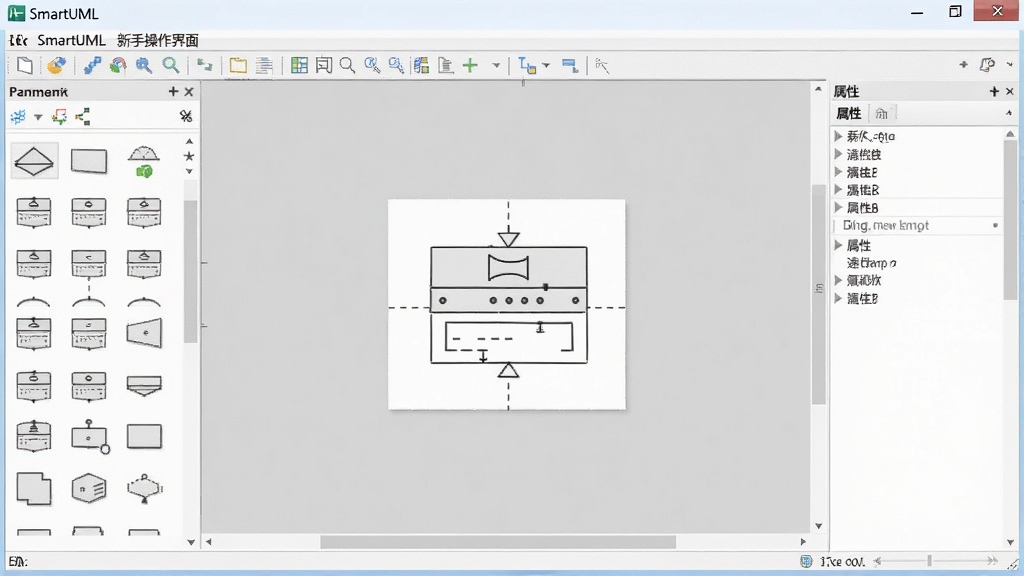The image size is (1024, 576).
Task: Open the 'Ding. mew kmgt' dropdown field
Action: (x=918, y=225)
